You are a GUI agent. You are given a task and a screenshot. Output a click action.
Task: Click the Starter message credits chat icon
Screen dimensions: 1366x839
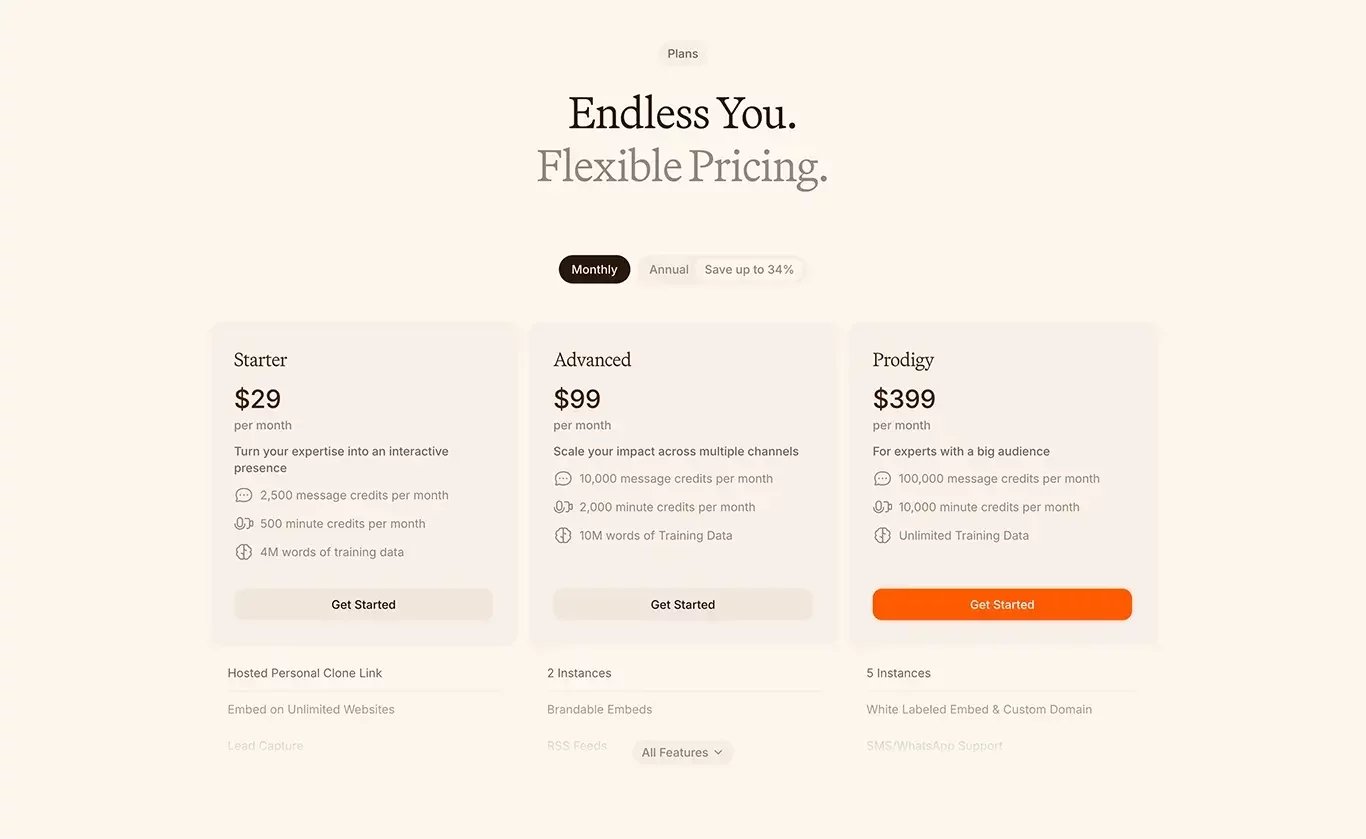[243, 495]
